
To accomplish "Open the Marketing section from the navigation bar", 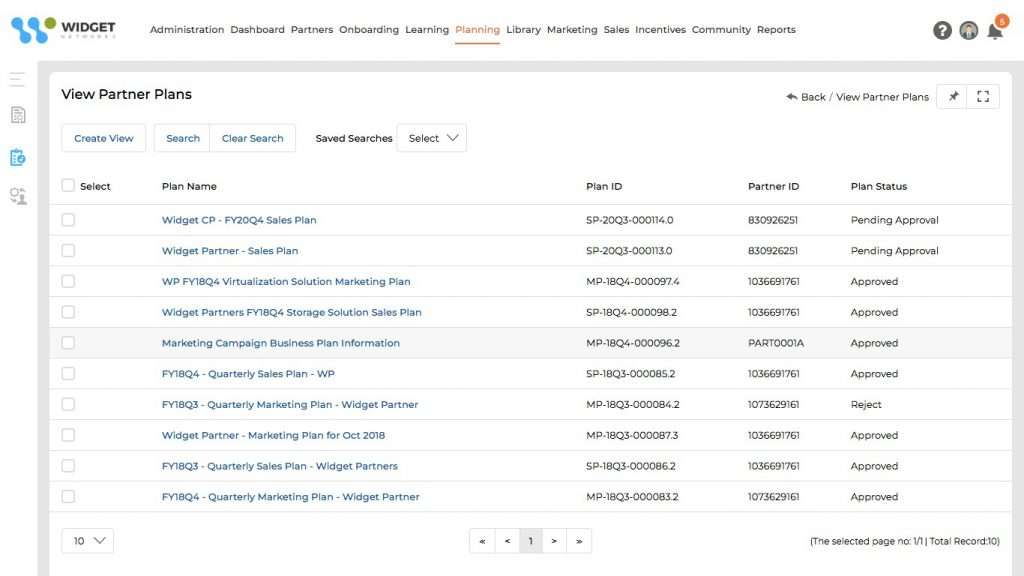I will pos(572,30).
